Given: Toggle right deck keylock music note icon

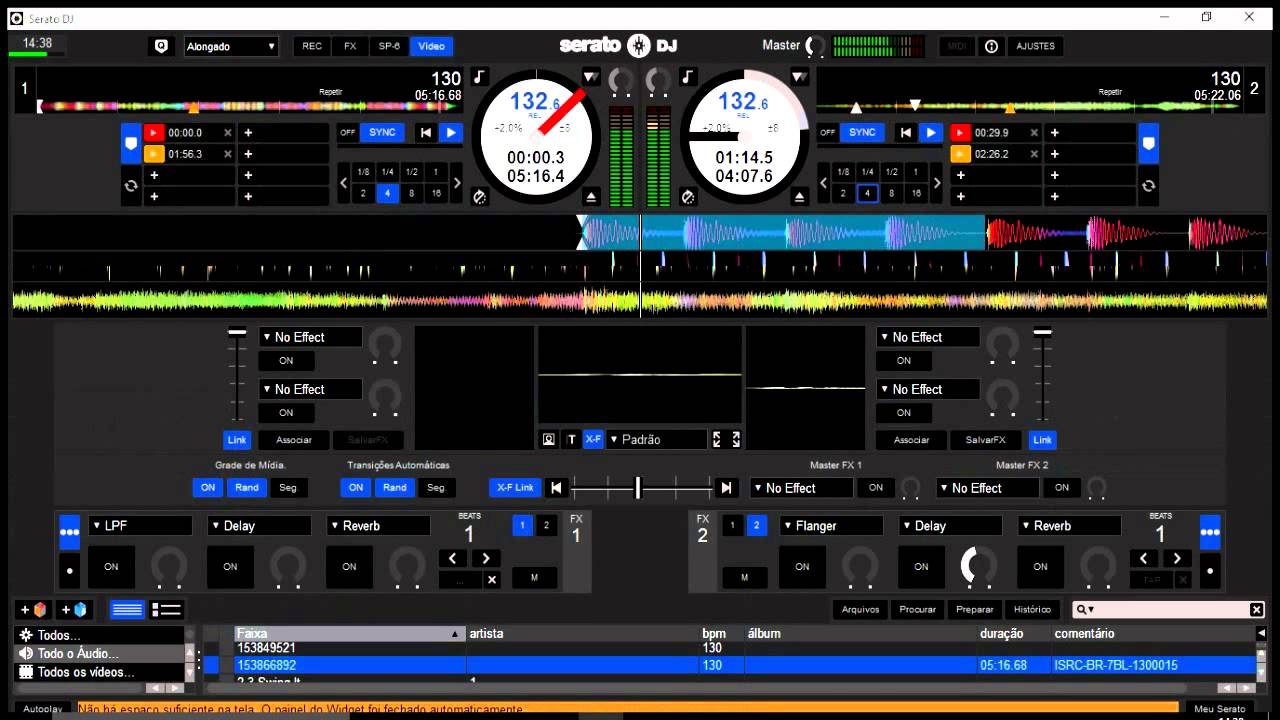Looking at the screenshot, I should coord(687,77).
